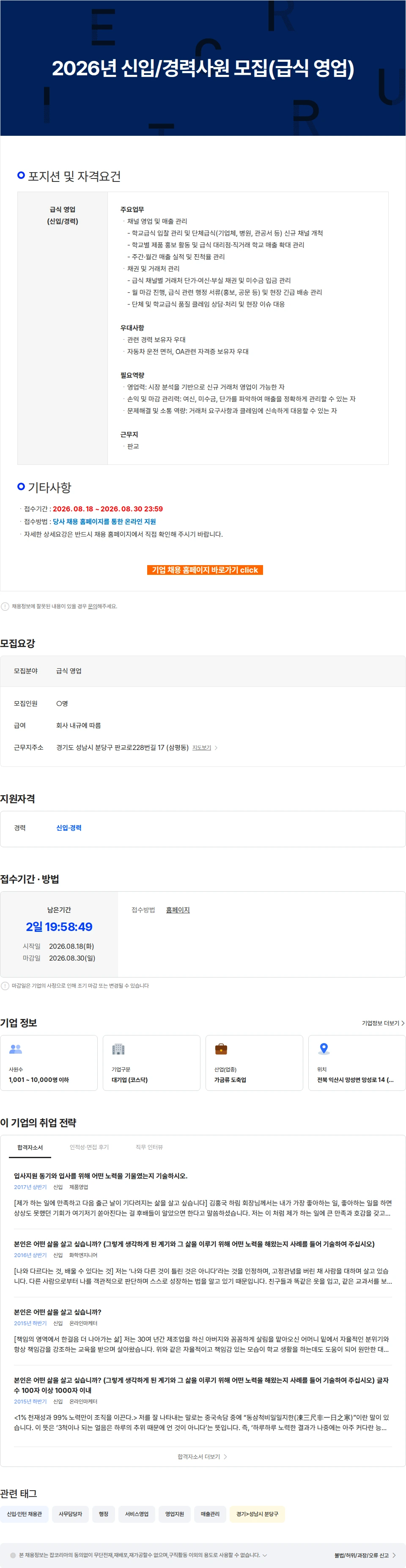This screenshot has width=406, height=1568.
Task: Click the 경기도 성남시 분당구 판교로228번길 17 address
Action: click(x=122, y=747)
